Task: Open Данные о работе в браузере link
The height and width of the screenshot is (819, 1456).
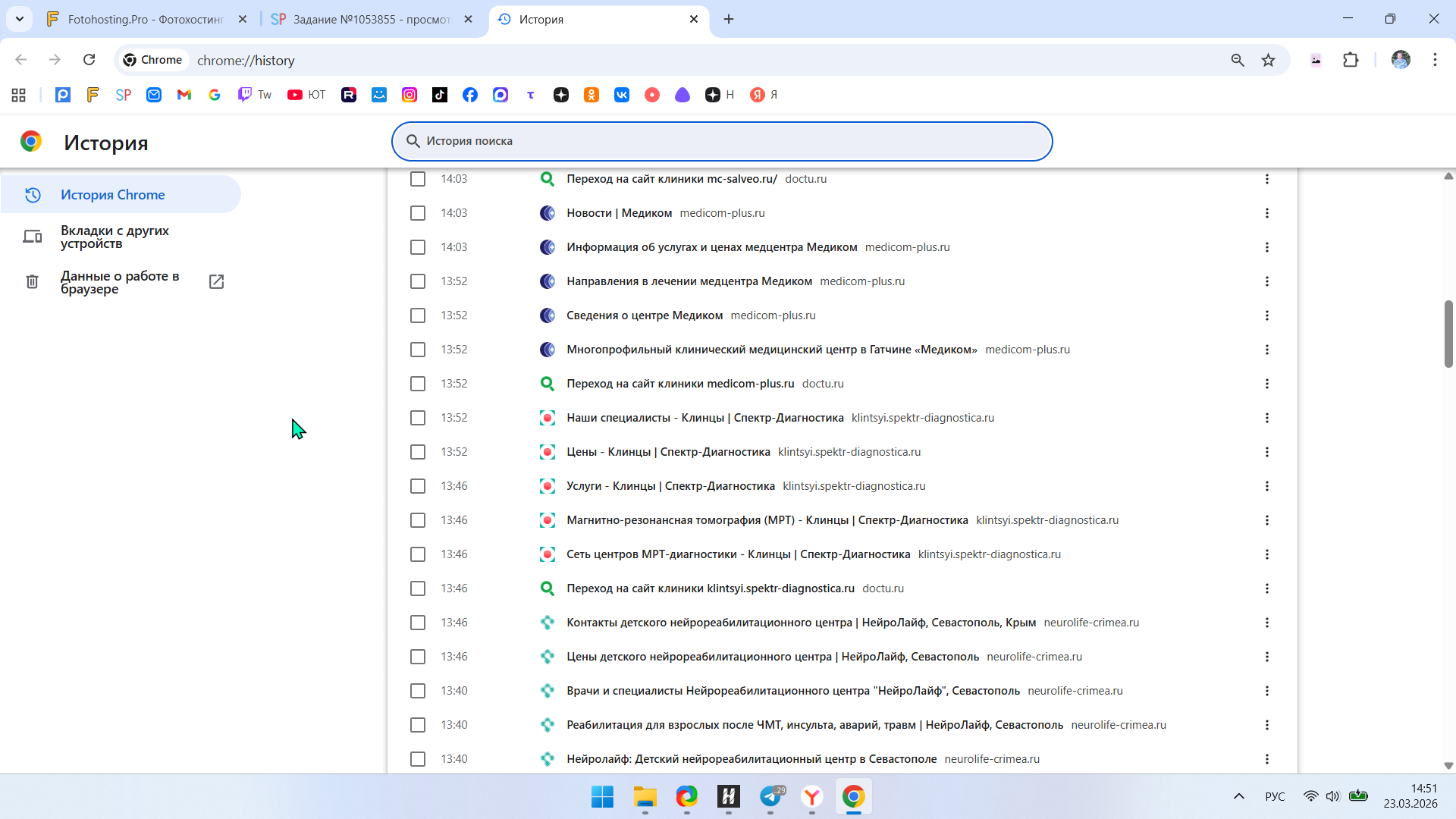Action: [x=120, y=282]
